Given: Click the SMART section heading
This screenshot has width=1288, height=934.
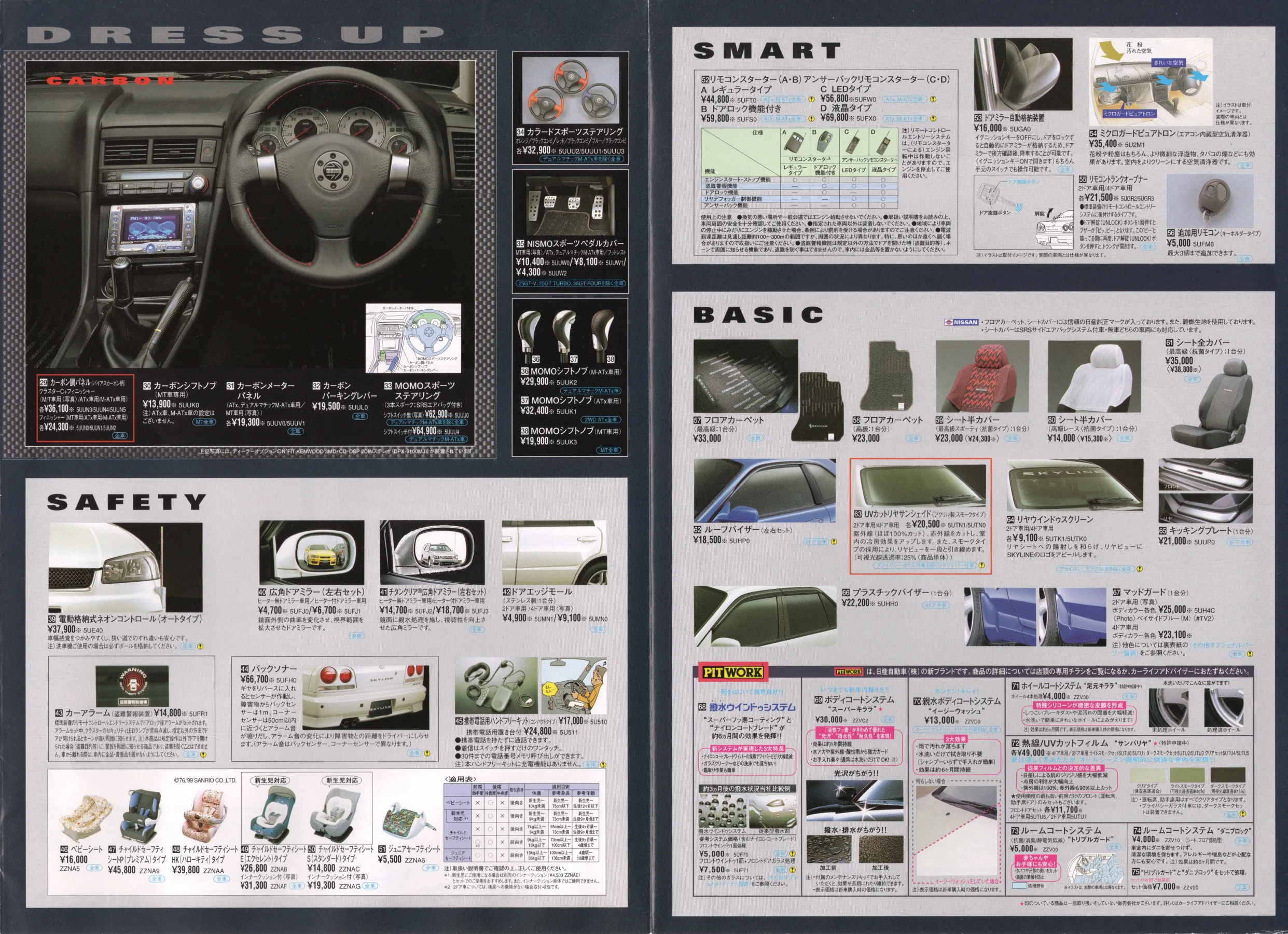Looking at the screenshot, I should 767,50.
